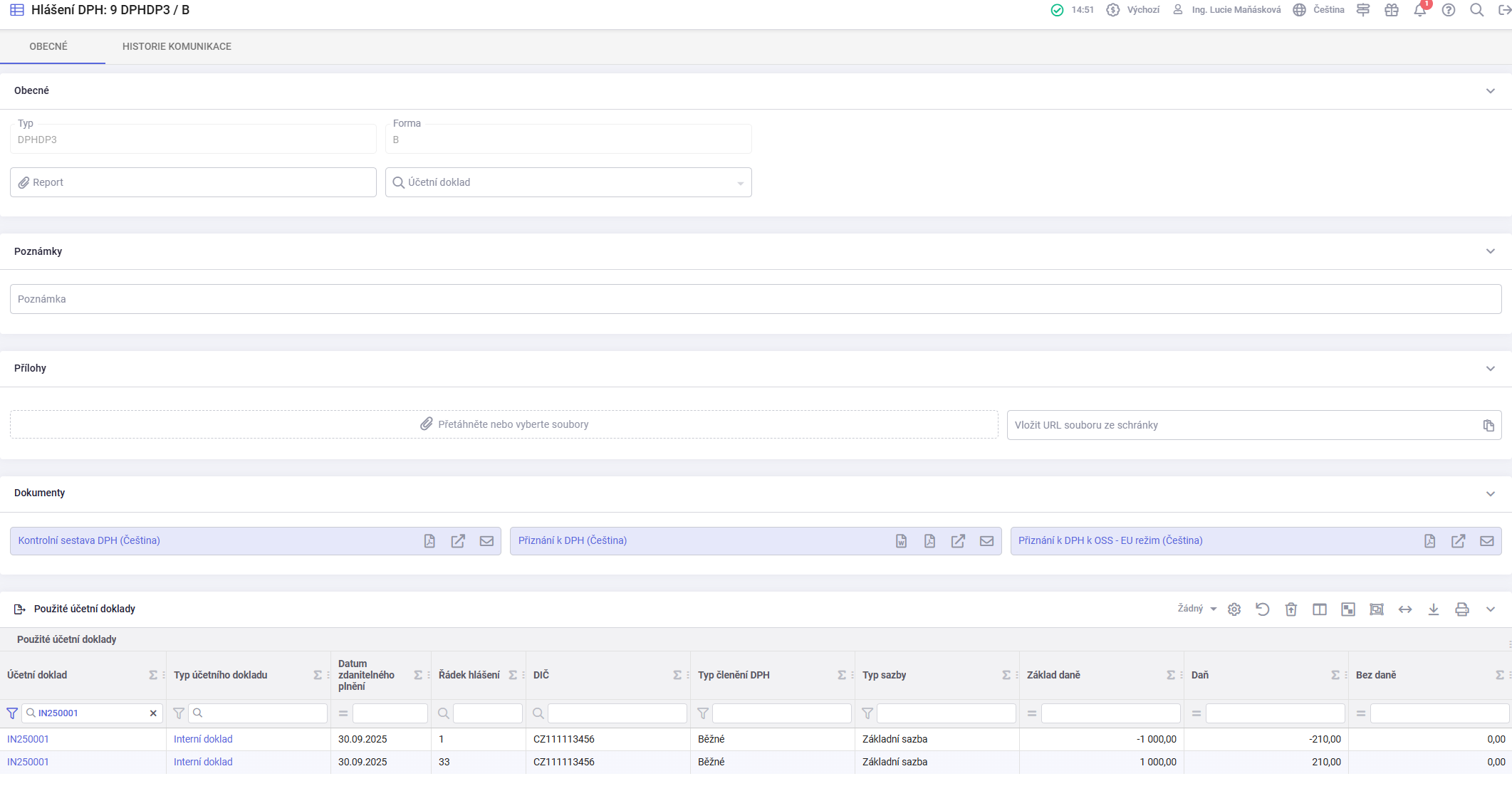The image size is (1512, 786).
Task: Select the Obecné tab
Action: click(x=48, y=46)
